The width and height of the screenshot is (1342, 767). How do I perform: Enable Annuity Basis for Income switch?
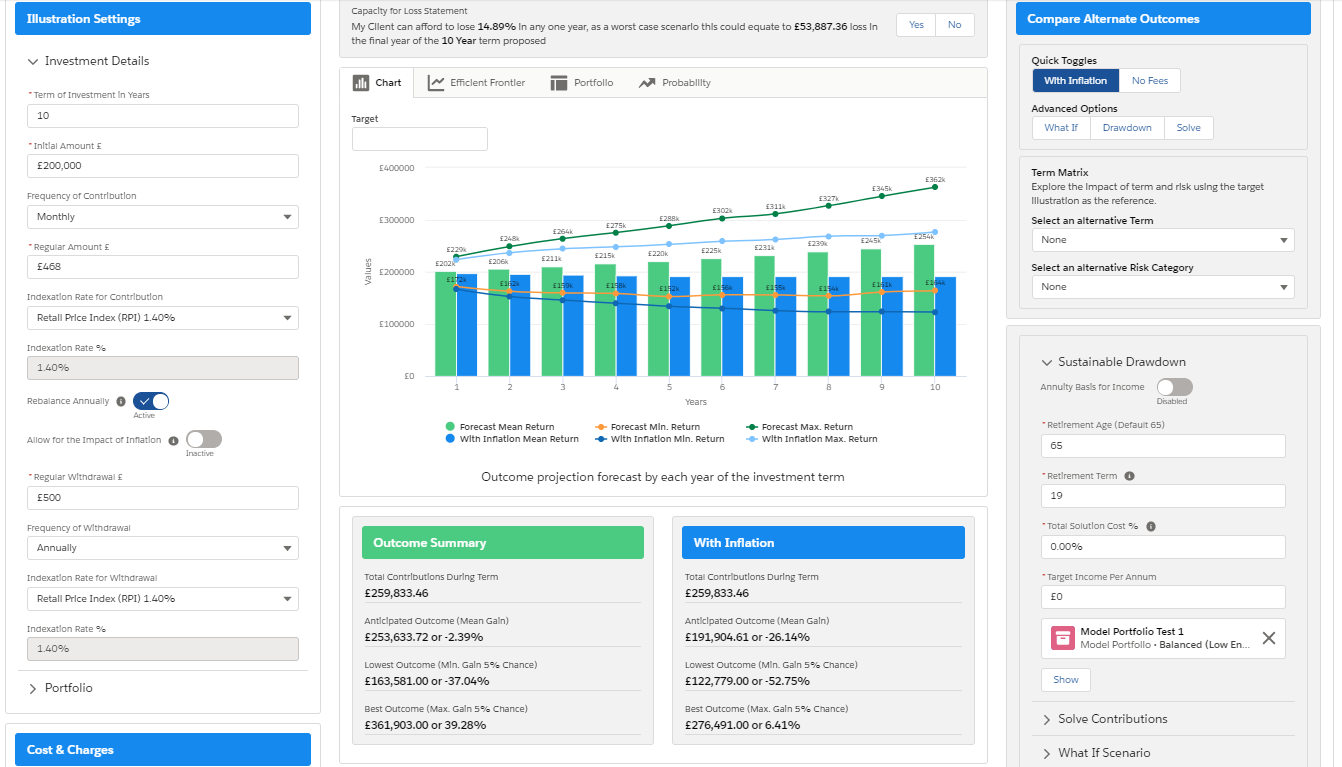coord(1175,387)
